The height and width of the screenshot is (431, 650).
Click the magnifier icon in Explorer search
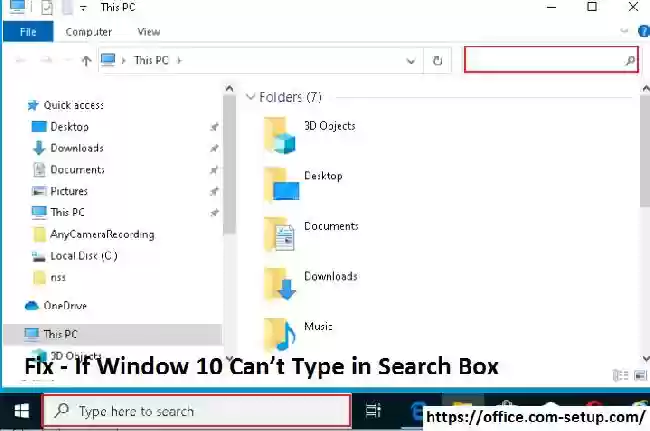[630, 61]
